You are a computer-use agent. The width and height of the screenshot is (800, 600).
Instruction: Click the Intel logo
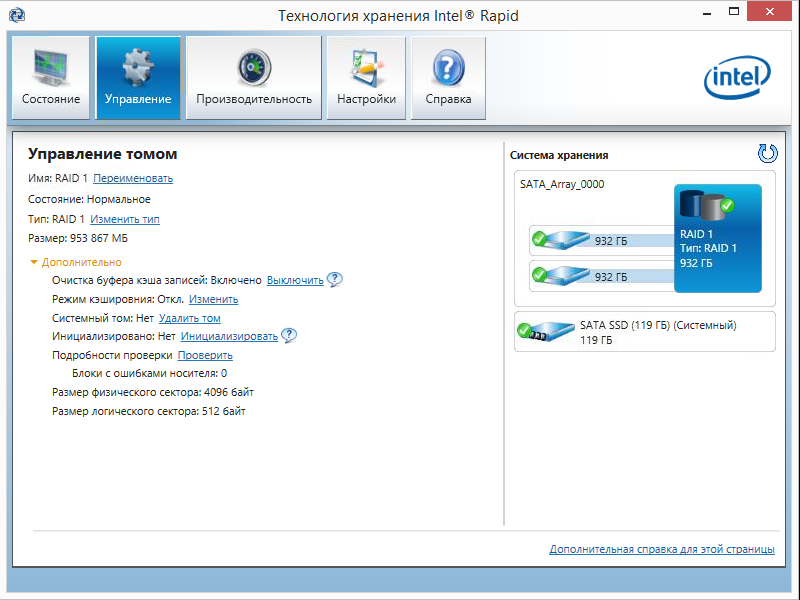coord(737,77)
